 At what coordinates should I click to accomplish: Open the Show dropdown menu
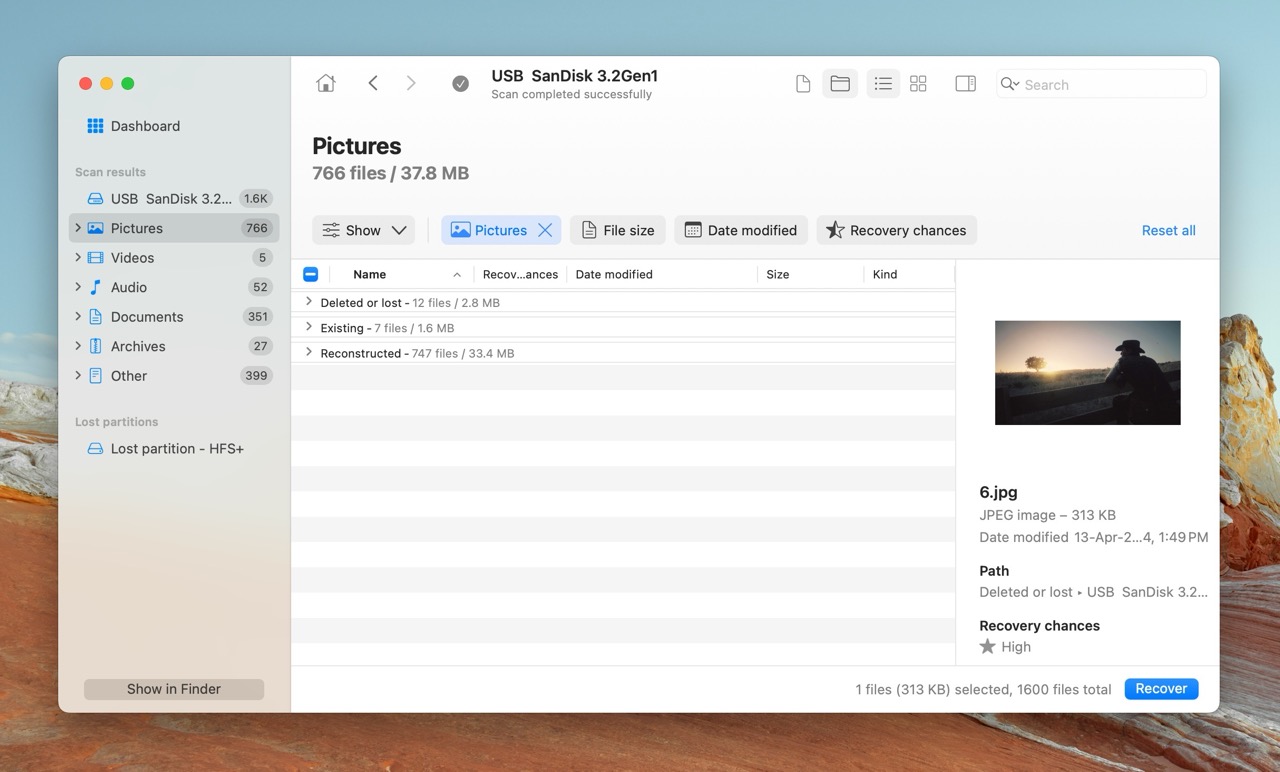coord(363,230)
